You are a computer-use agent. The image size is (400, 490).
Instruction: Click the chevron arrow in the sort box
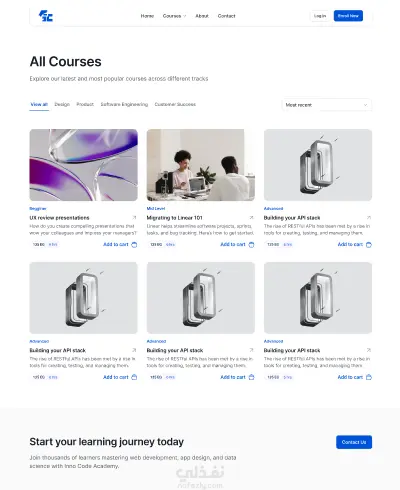pyautogui.click(x=365, y=105)
